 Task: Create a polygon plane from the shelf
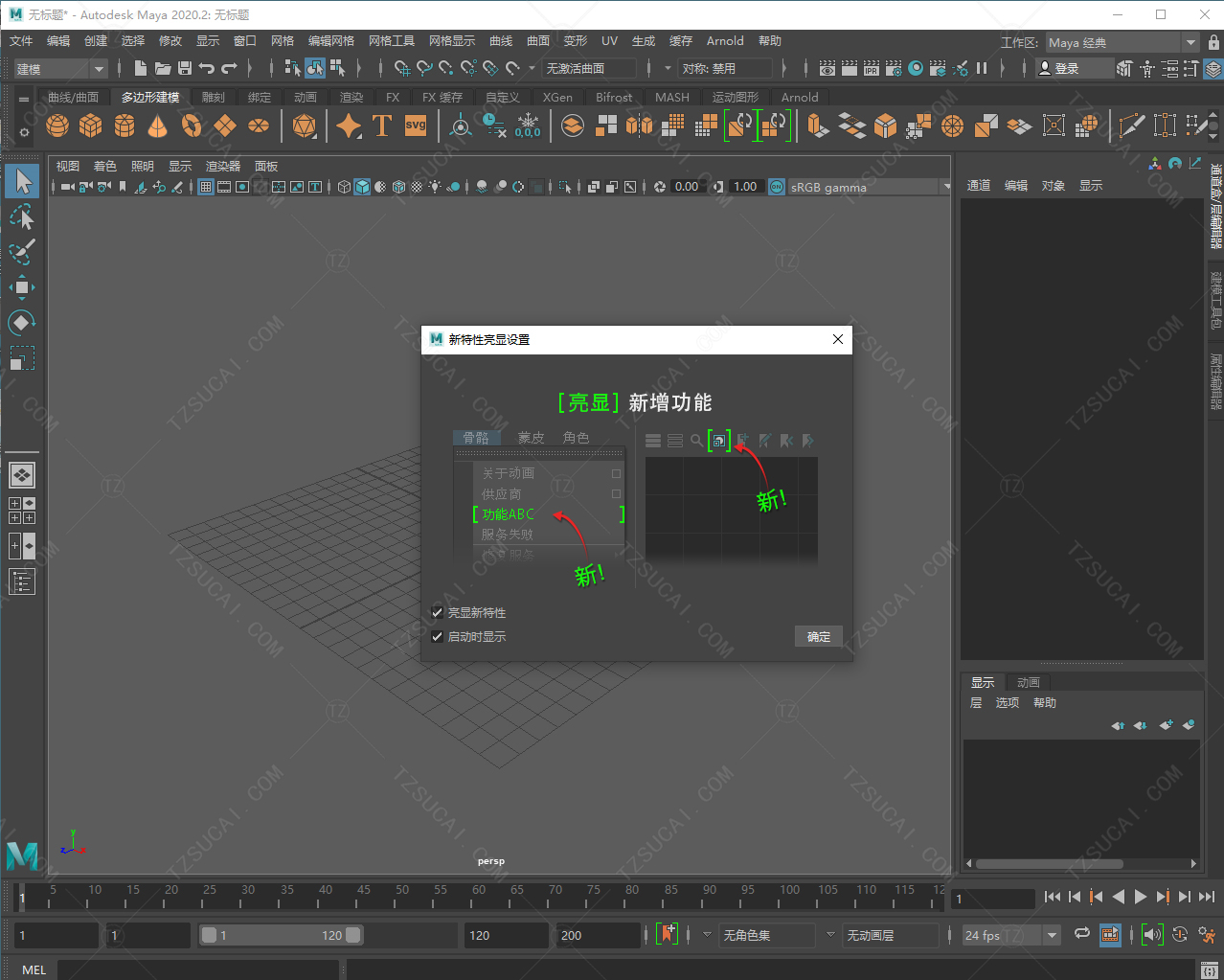[225, 125]
